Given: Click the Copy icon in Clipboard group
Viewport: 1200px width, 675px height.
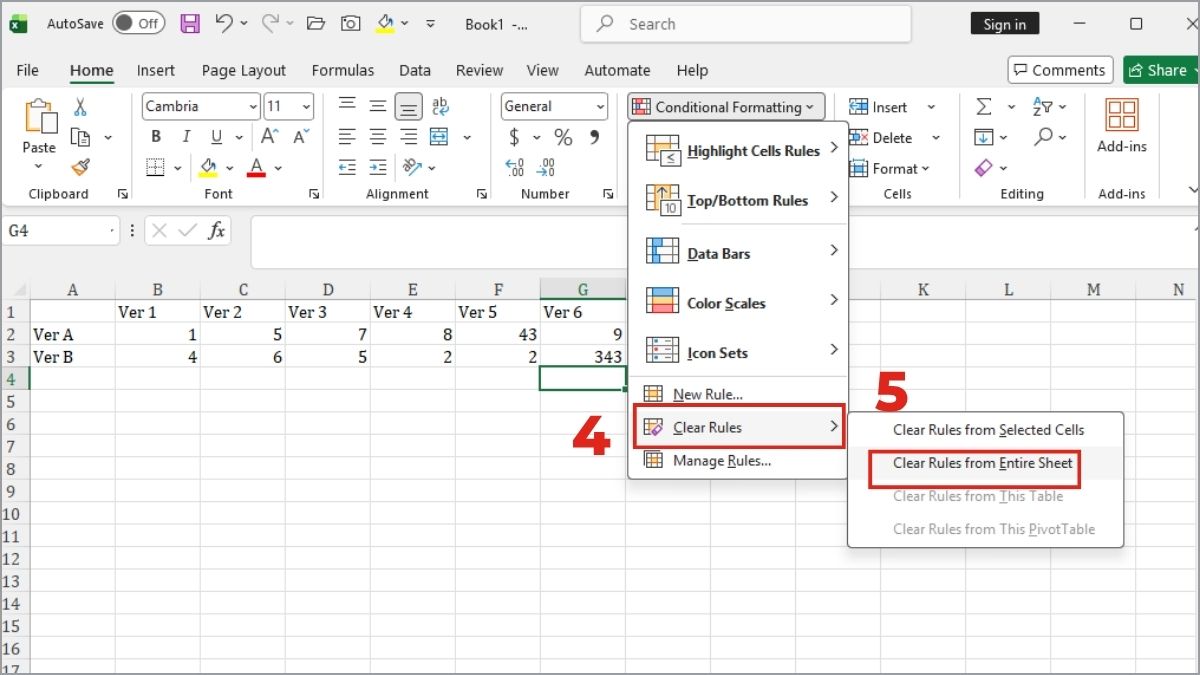Looking at the screenshot, I should tap(80, 137).
